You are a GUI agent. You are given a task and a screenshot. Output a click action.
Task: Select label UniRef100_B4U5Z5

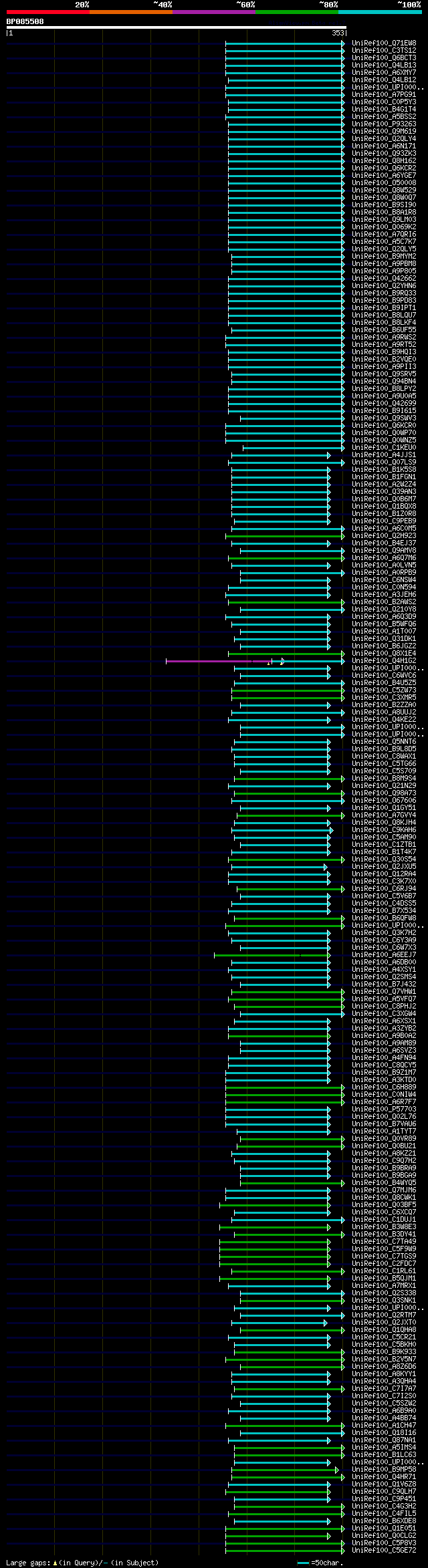(x=384, y=683)
